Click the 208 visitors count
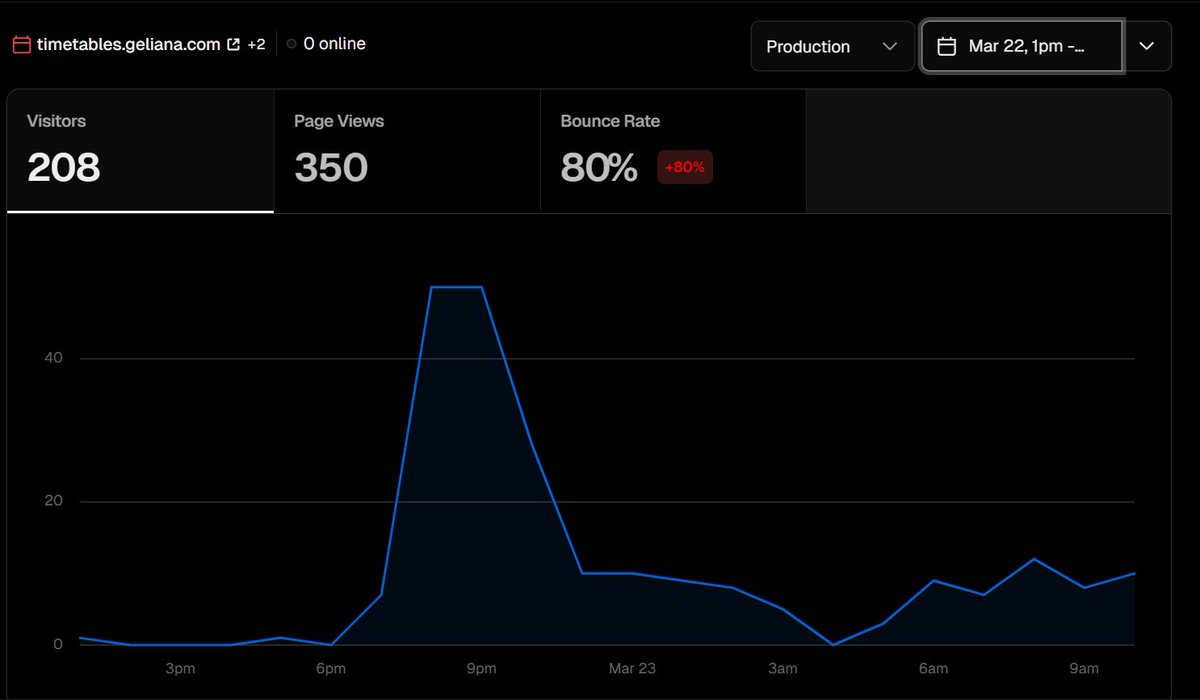Screen dimensions: 1200x700 pos(64,167)
